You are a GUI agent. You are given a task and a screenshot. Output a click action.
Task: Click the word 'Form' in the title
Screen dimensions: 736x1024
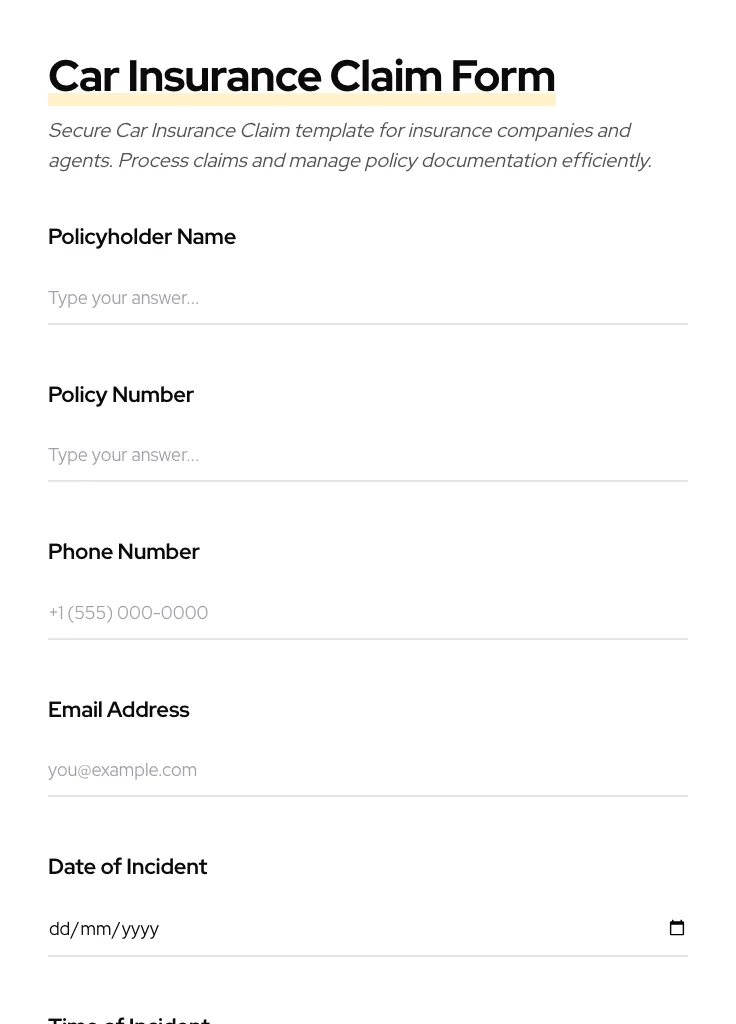(x=502, y=76)
